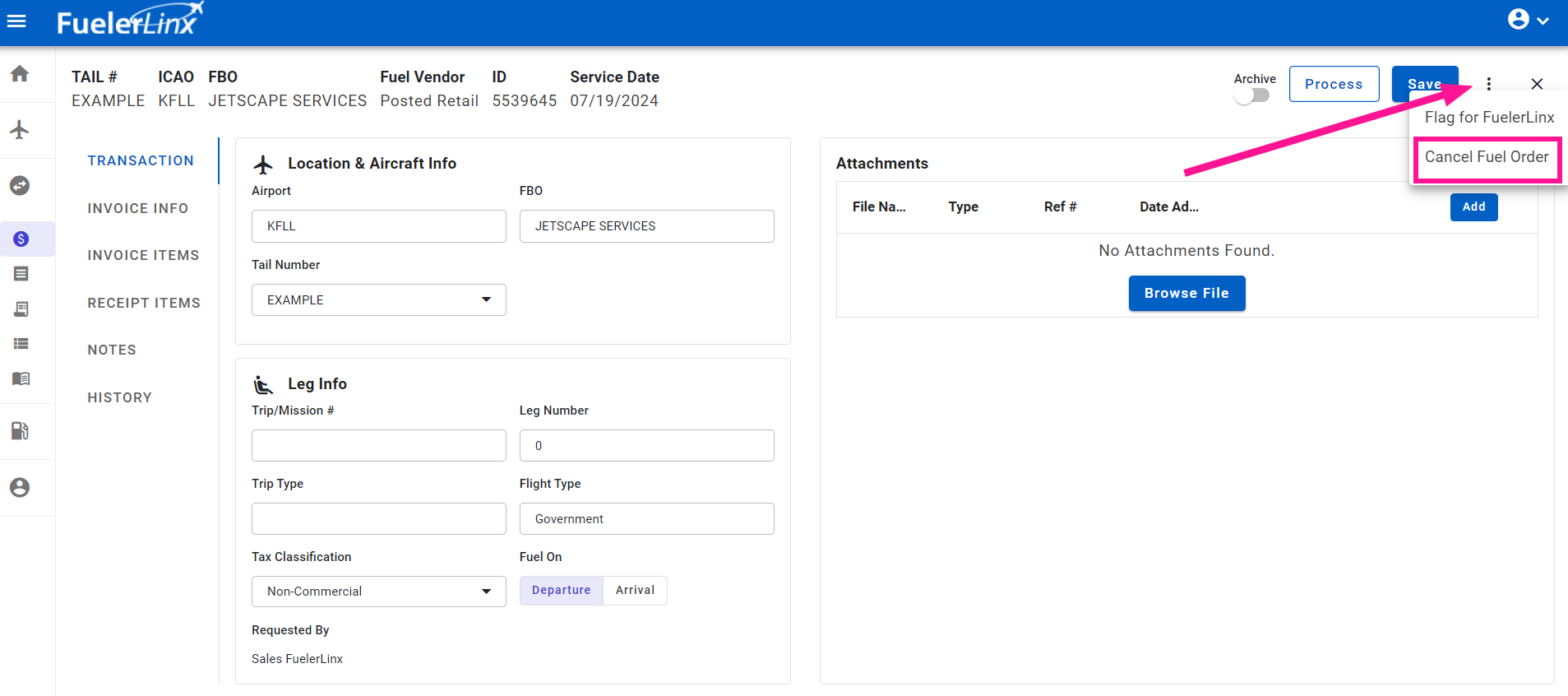Click the Service Date 07/19/2024

click(x=614, y=101)
